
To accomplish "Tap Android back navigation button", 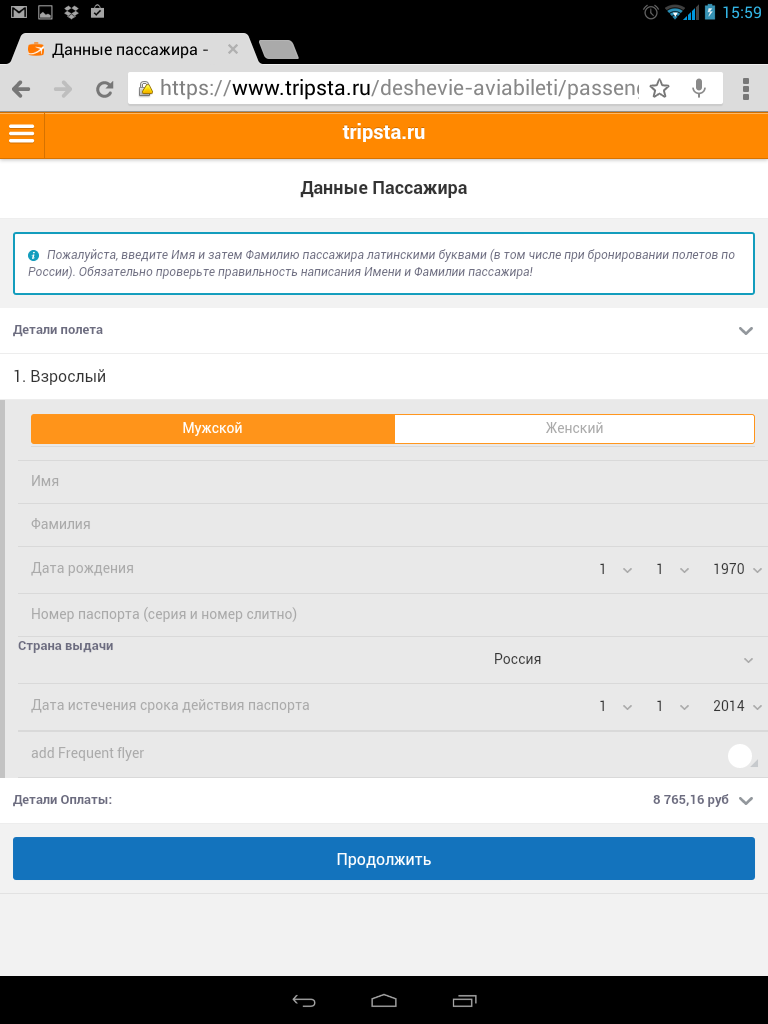I will 304,1000.
